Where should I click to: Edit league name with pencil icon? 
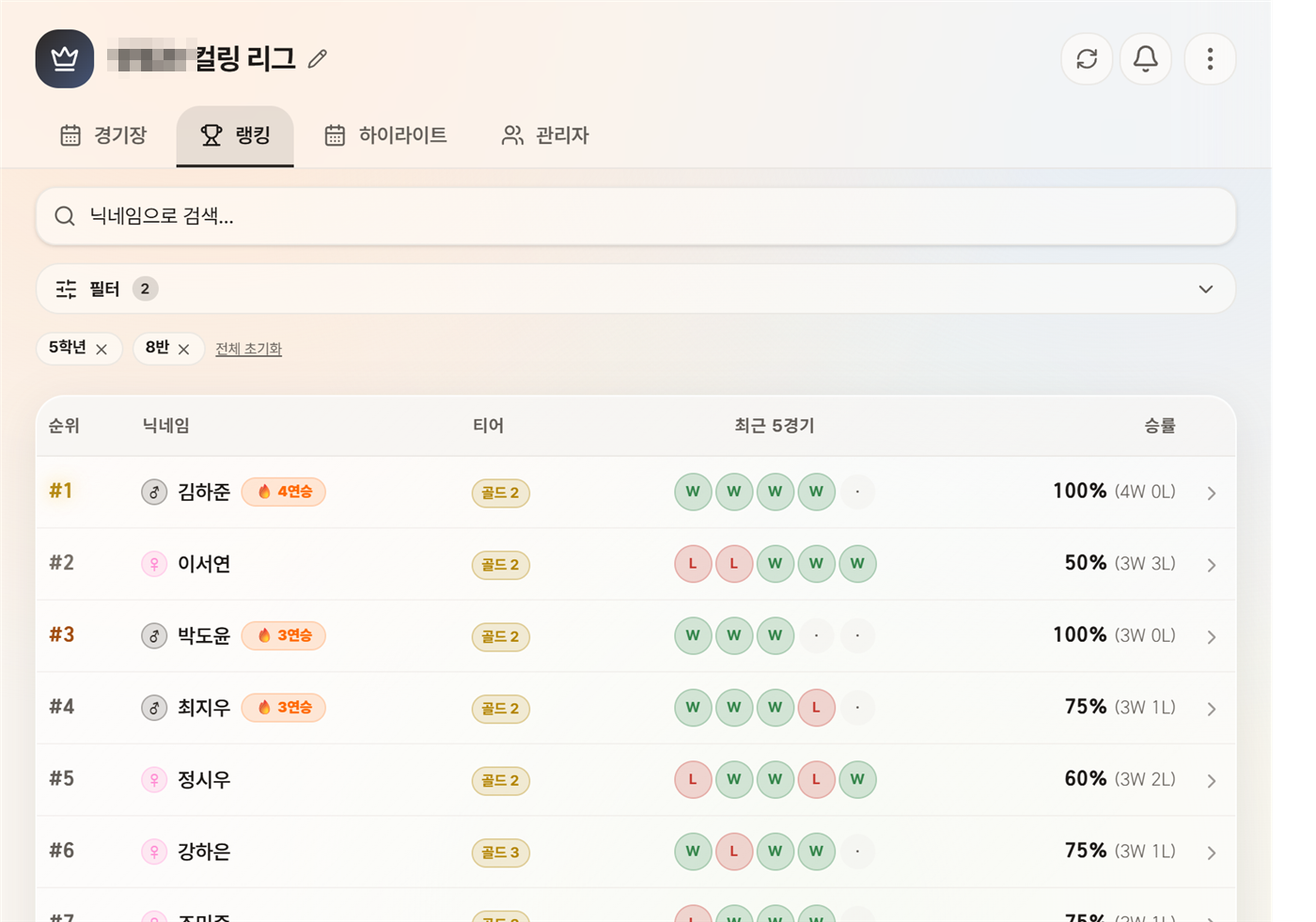tap(318, 59)
